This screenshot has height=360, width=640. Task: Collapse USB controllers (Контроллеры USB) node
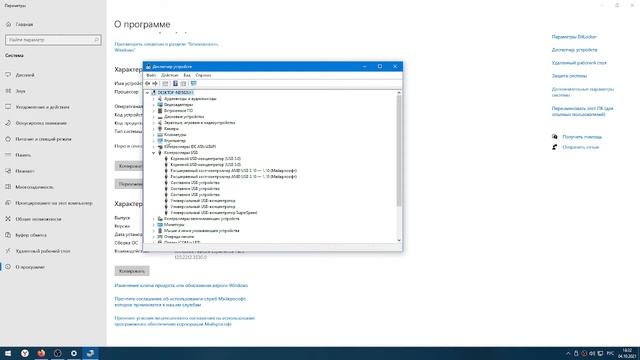pos(154,153)
